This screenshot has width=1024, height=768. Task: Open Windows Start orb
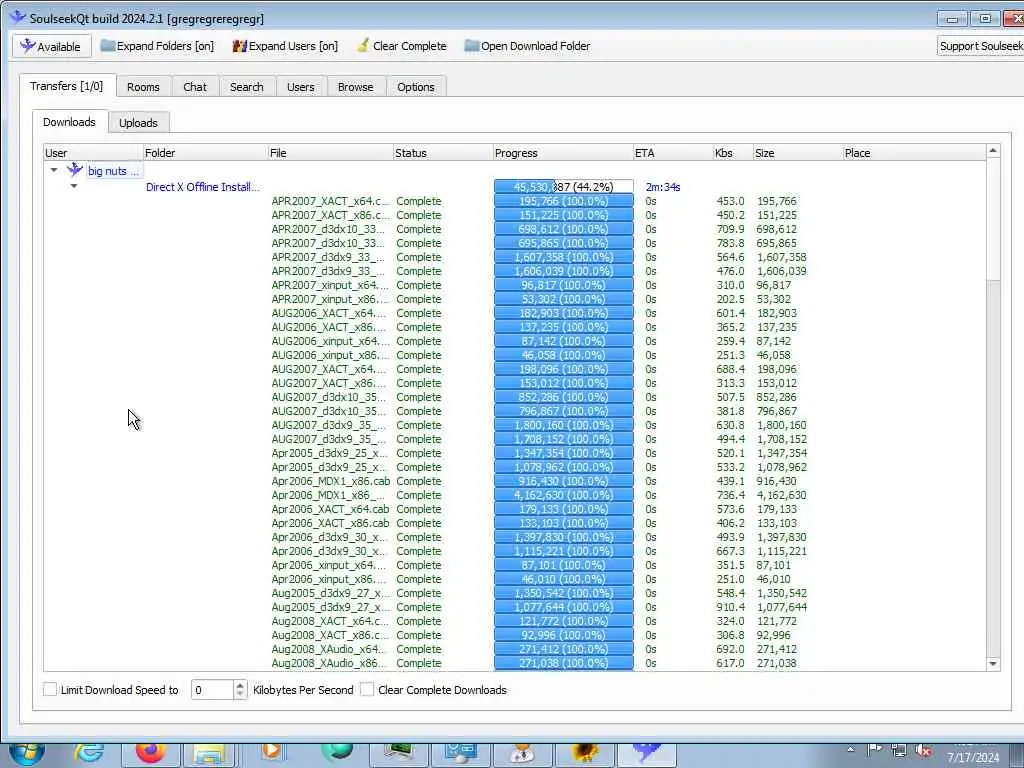pyautogui.click(x=27, y=753)
